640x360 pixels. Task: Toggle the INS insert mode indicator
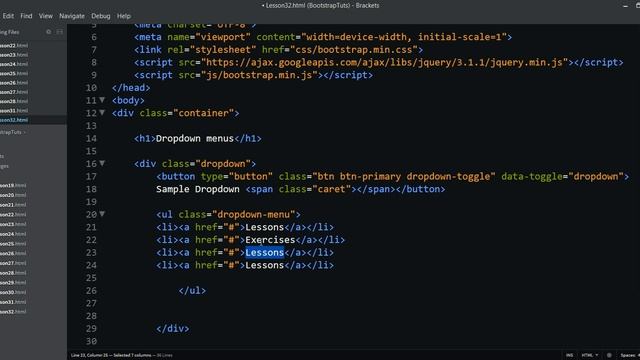pyautogui.click(x=569, y=355)
